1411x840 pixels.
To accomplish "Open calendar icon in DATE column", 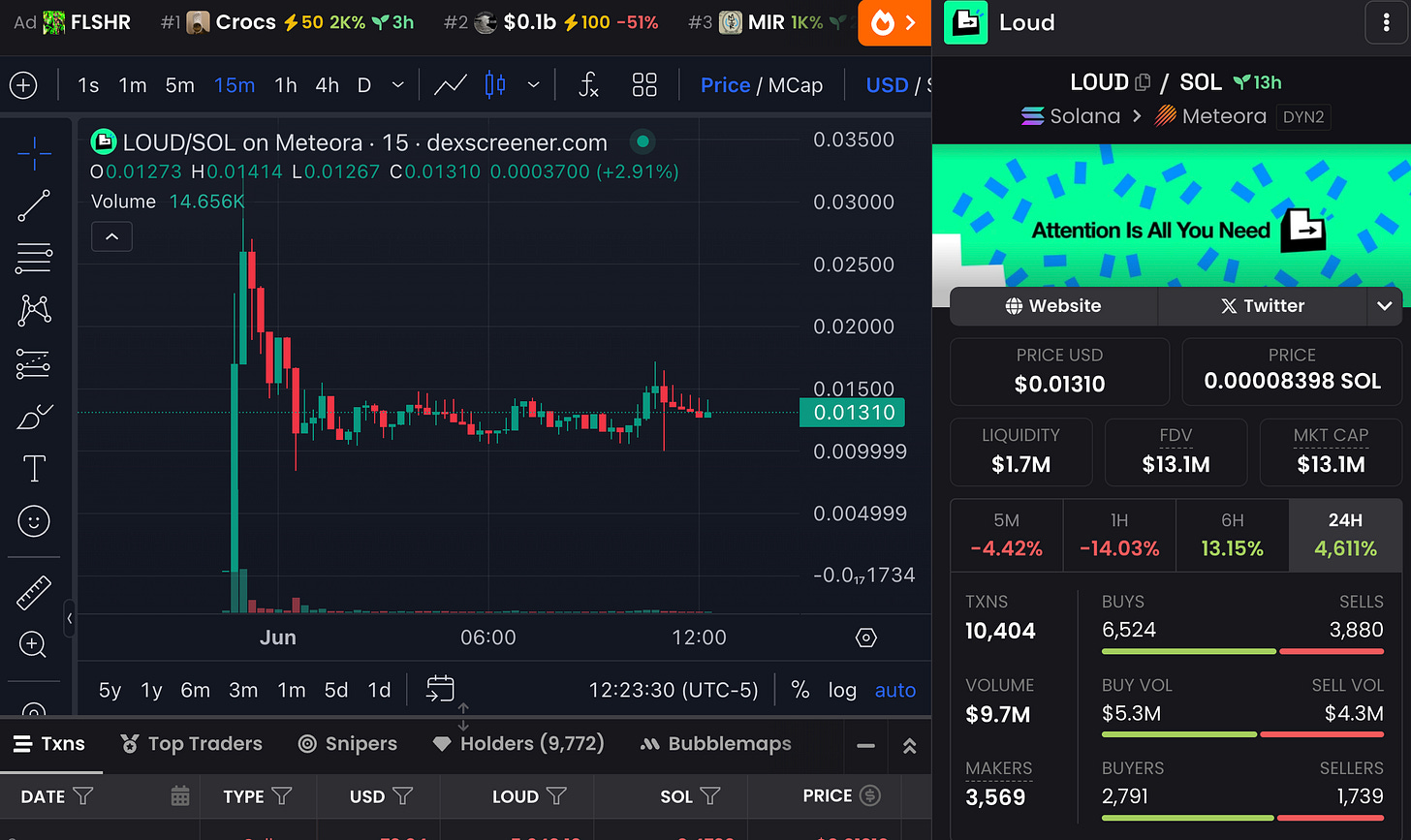I will click(180, 796).
